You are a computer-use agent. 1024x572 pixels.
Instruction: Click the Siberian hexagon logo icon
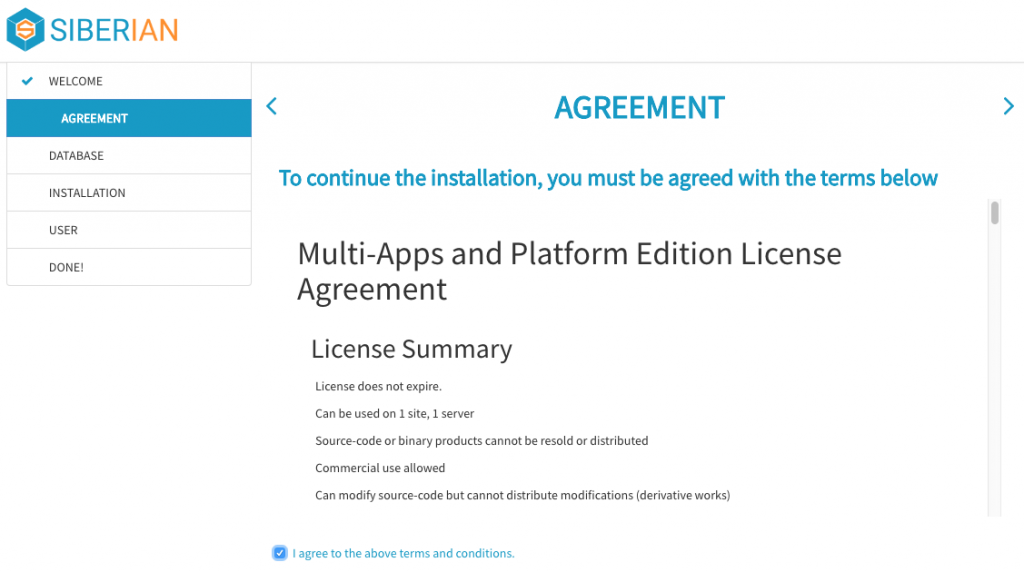point(25,29)
